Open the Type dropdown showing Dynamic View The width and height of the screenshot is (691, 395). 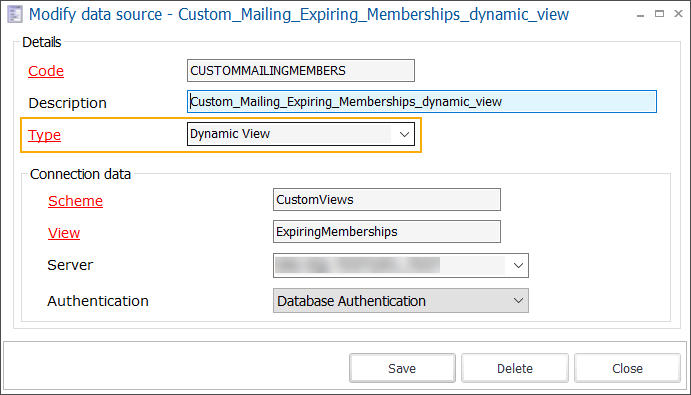(x=301, y=134)
